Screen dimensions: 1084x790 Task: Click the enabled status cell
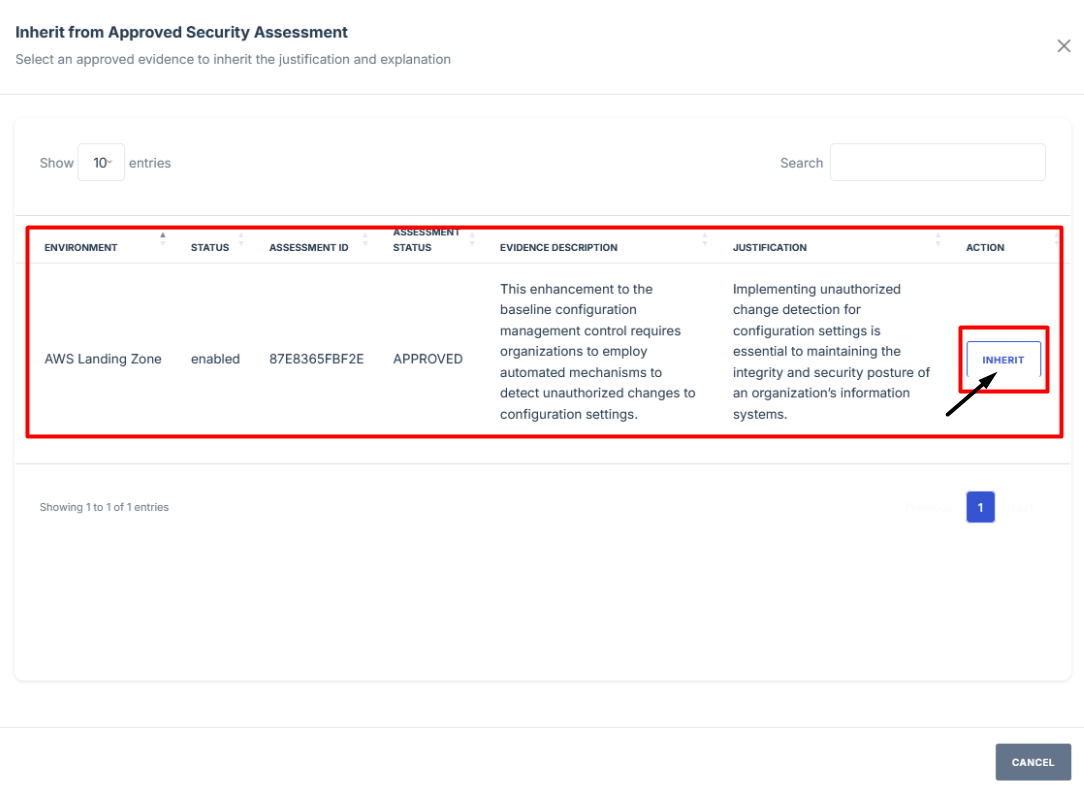coord(215,359)
